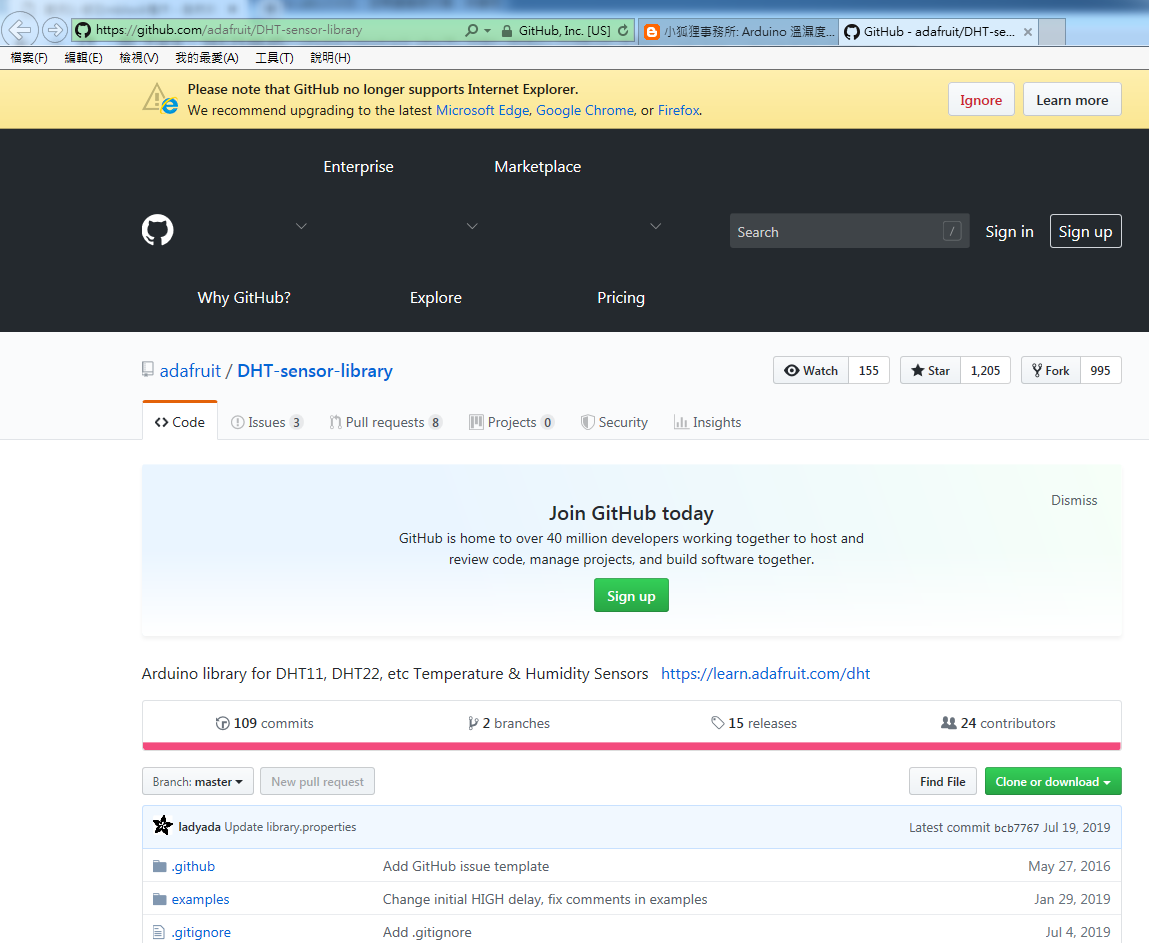This screenshot has width=1149, height=943.
Task: Open the 編輯(E) menu
Action: [x=84, y=57]
